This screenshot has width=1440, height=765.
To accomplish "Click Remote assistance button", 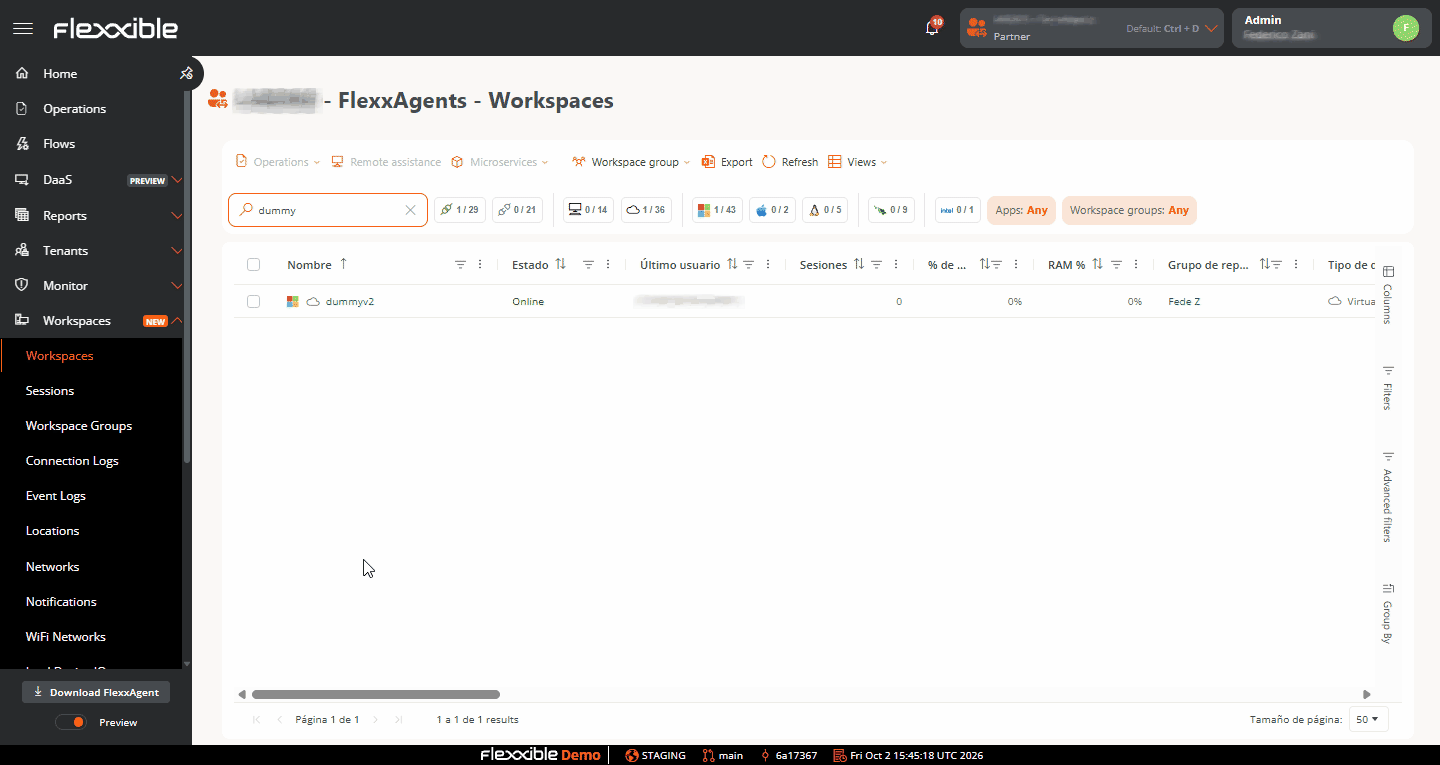I will (x=386, y=162).
